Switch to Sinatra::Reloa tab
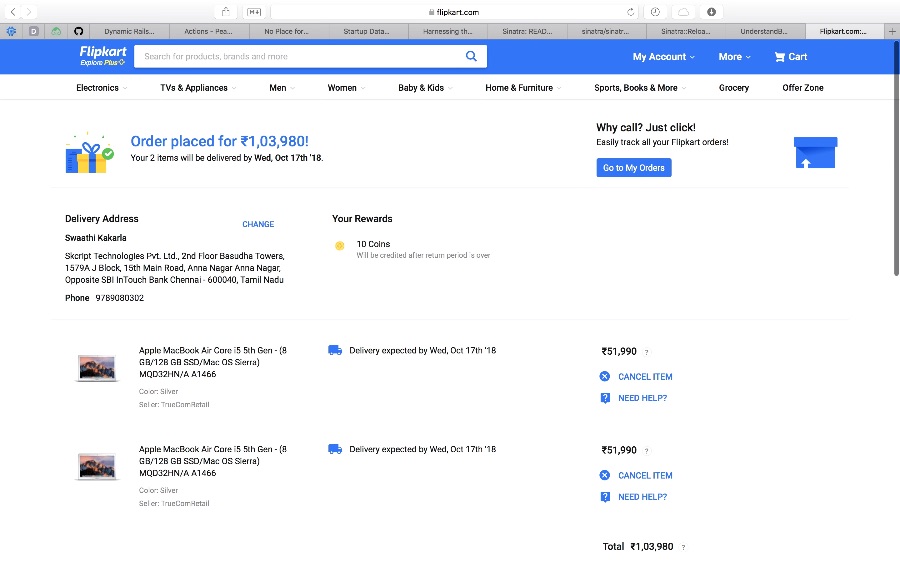The image size is (900, 563). point(685,32)
